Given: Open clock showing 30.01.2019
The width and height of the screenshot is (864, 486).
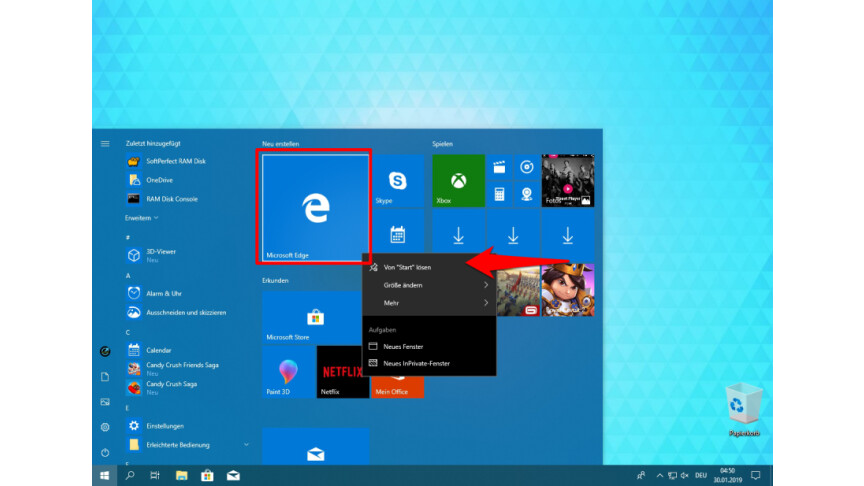Looking at the screenshot, I should pos(727,476).
